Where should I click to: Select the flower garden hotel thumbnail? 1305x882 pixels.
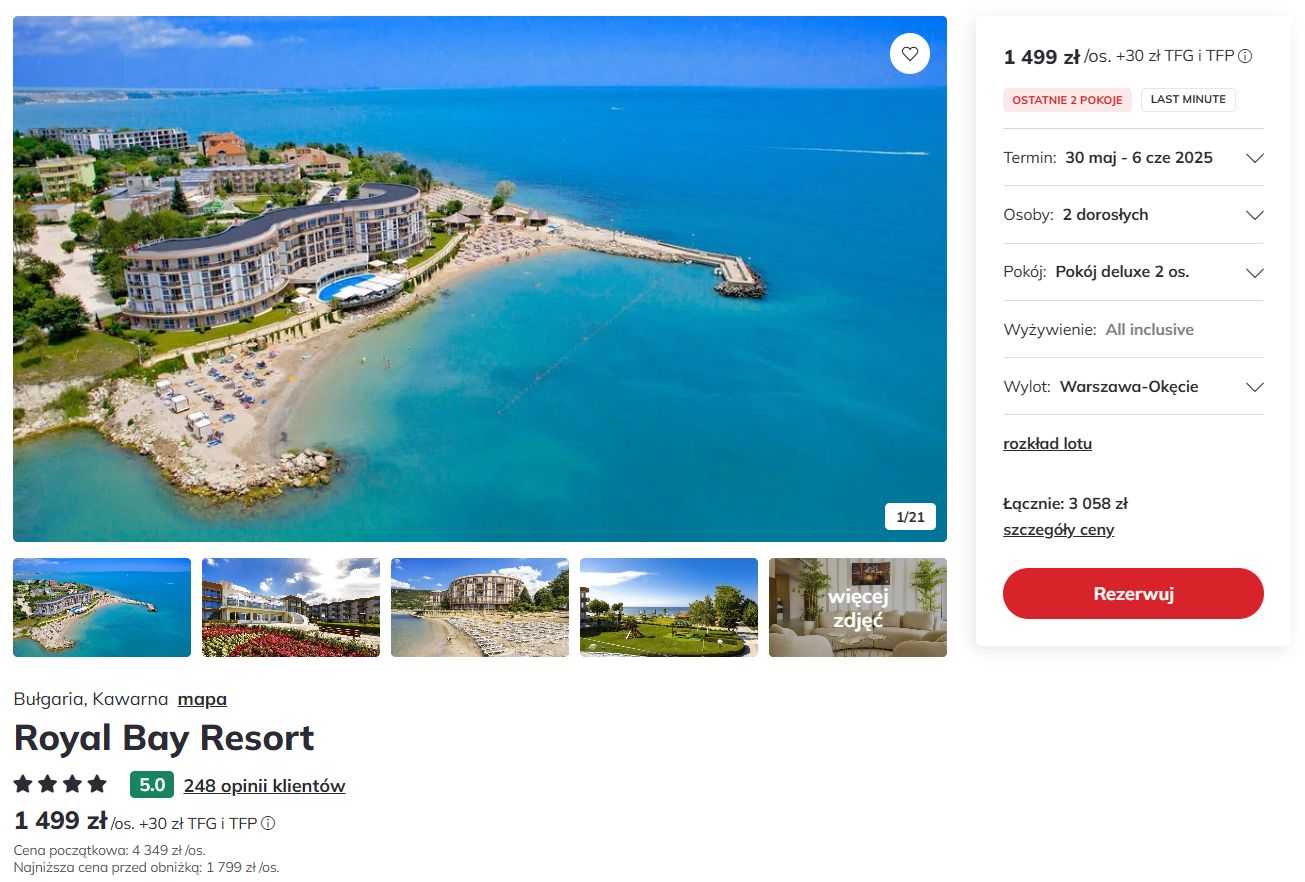coord(291,607)
